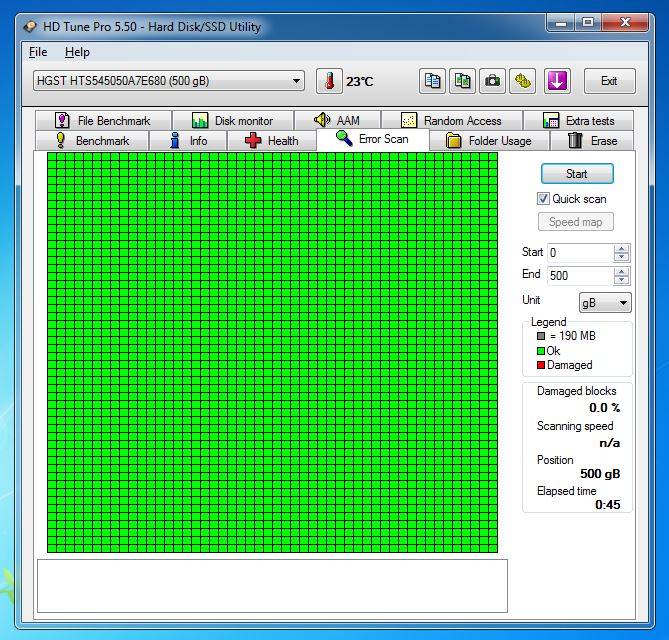Switch to the Health tab
The width and height of the screenshot is (669, 640).
[x=271, y=141]
